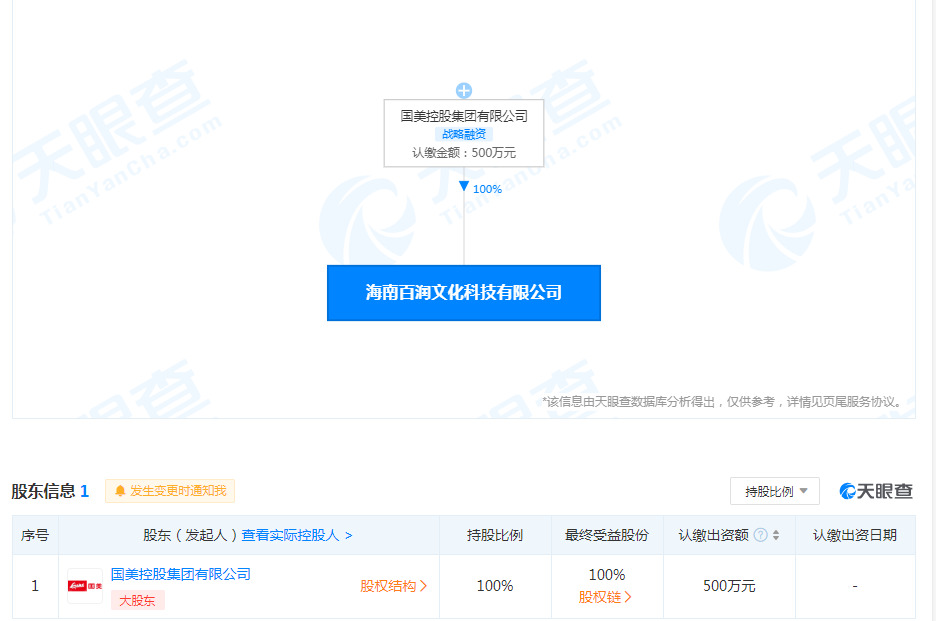Open 查看实际控股人 link
This screenshot has width=936, height=621.
point(297,535)
